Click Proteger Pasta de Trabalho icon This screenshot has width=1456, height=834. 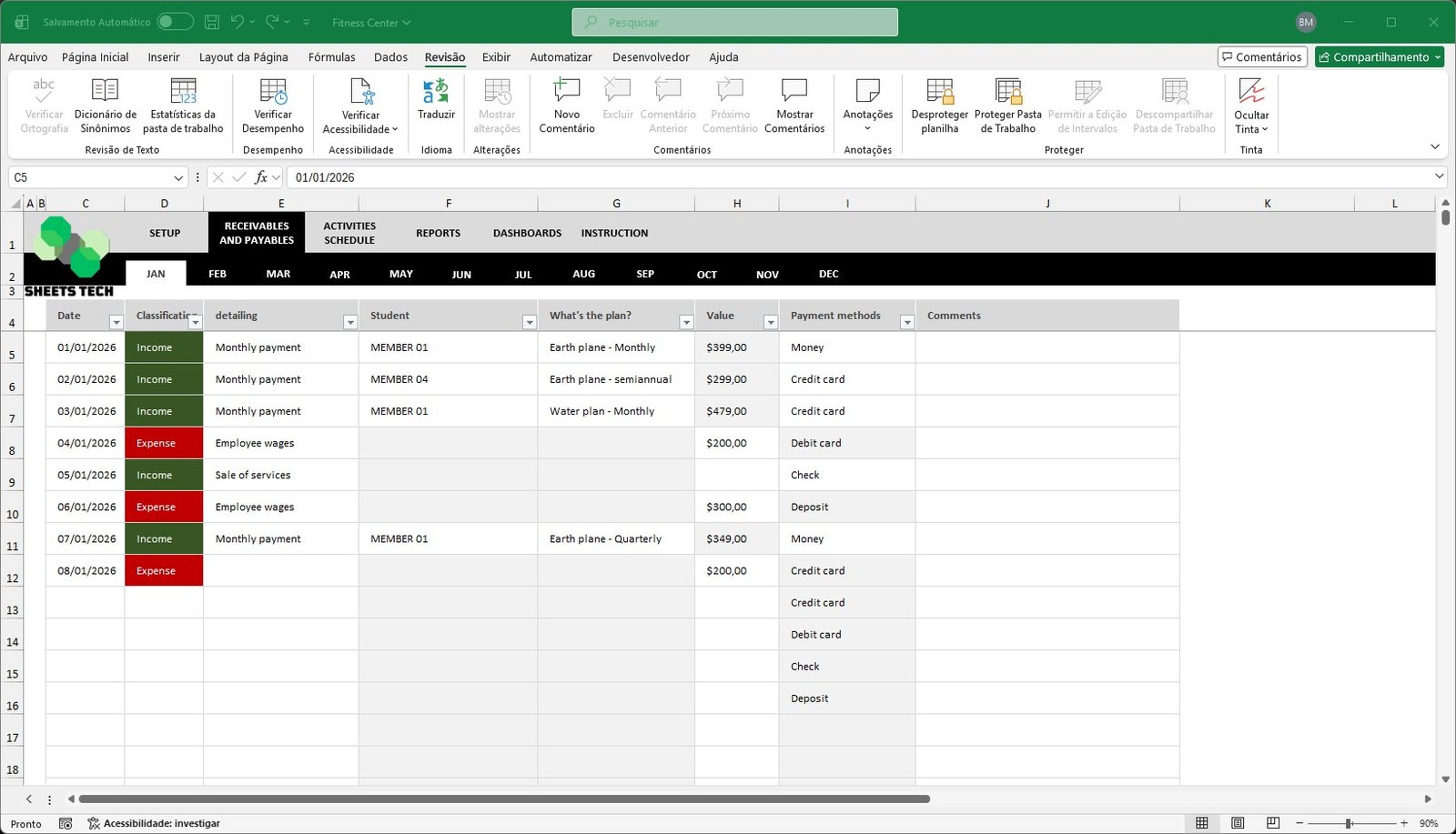click(1007, 91)
